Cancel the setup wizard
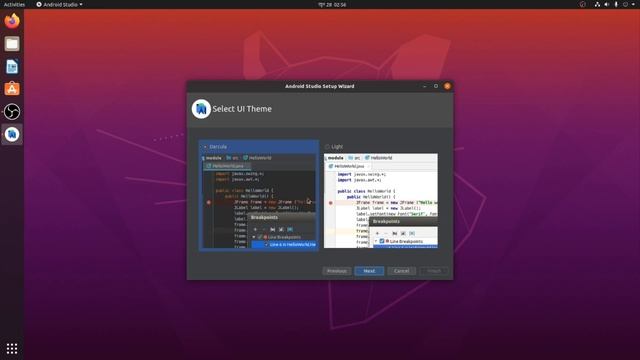Viewport: 640px width, 360px height. pyautogui.click(x=402, y=271)
